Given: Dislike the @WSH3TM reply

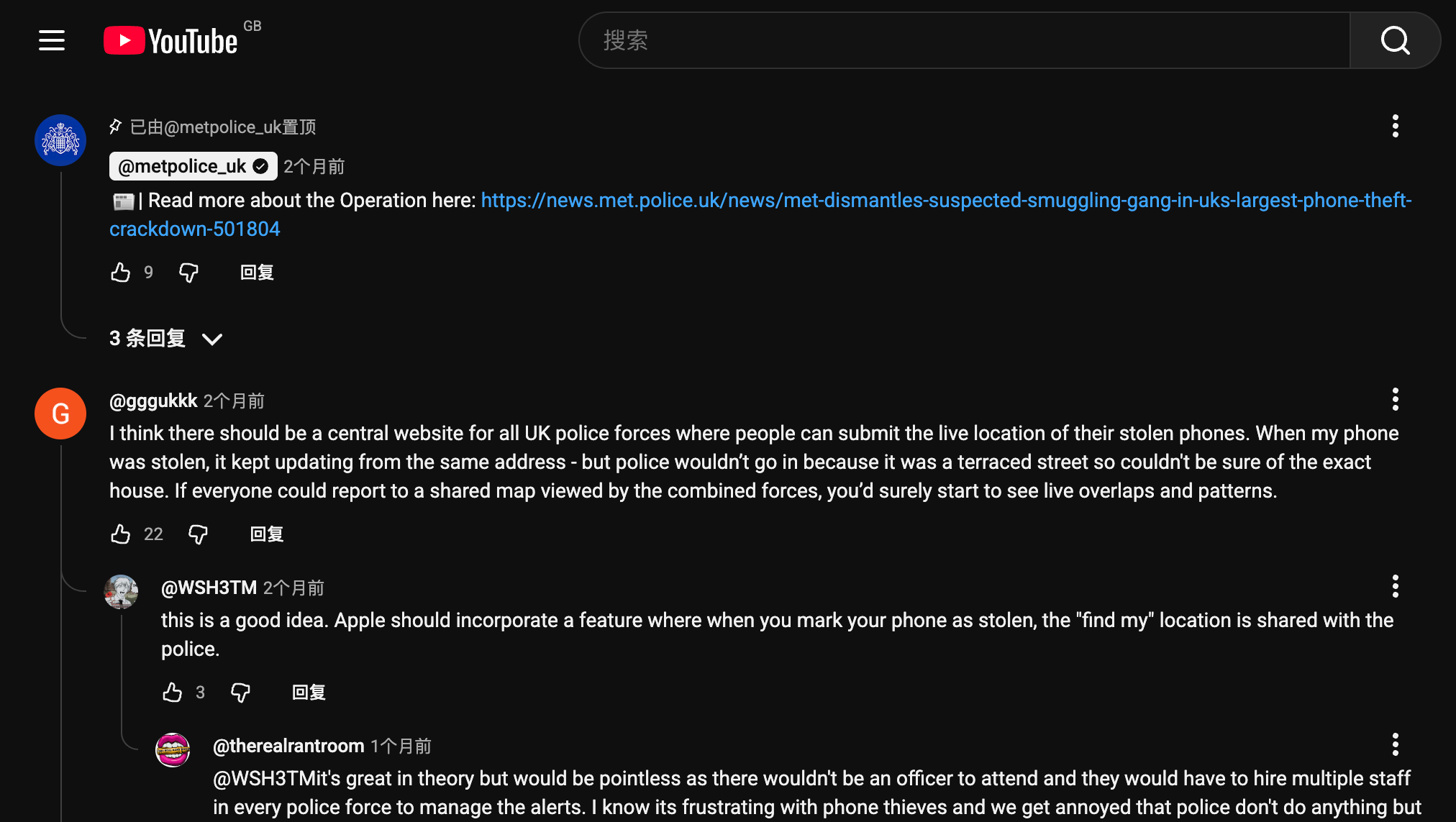Looking at the screenshot, I should tap(240, 693).
